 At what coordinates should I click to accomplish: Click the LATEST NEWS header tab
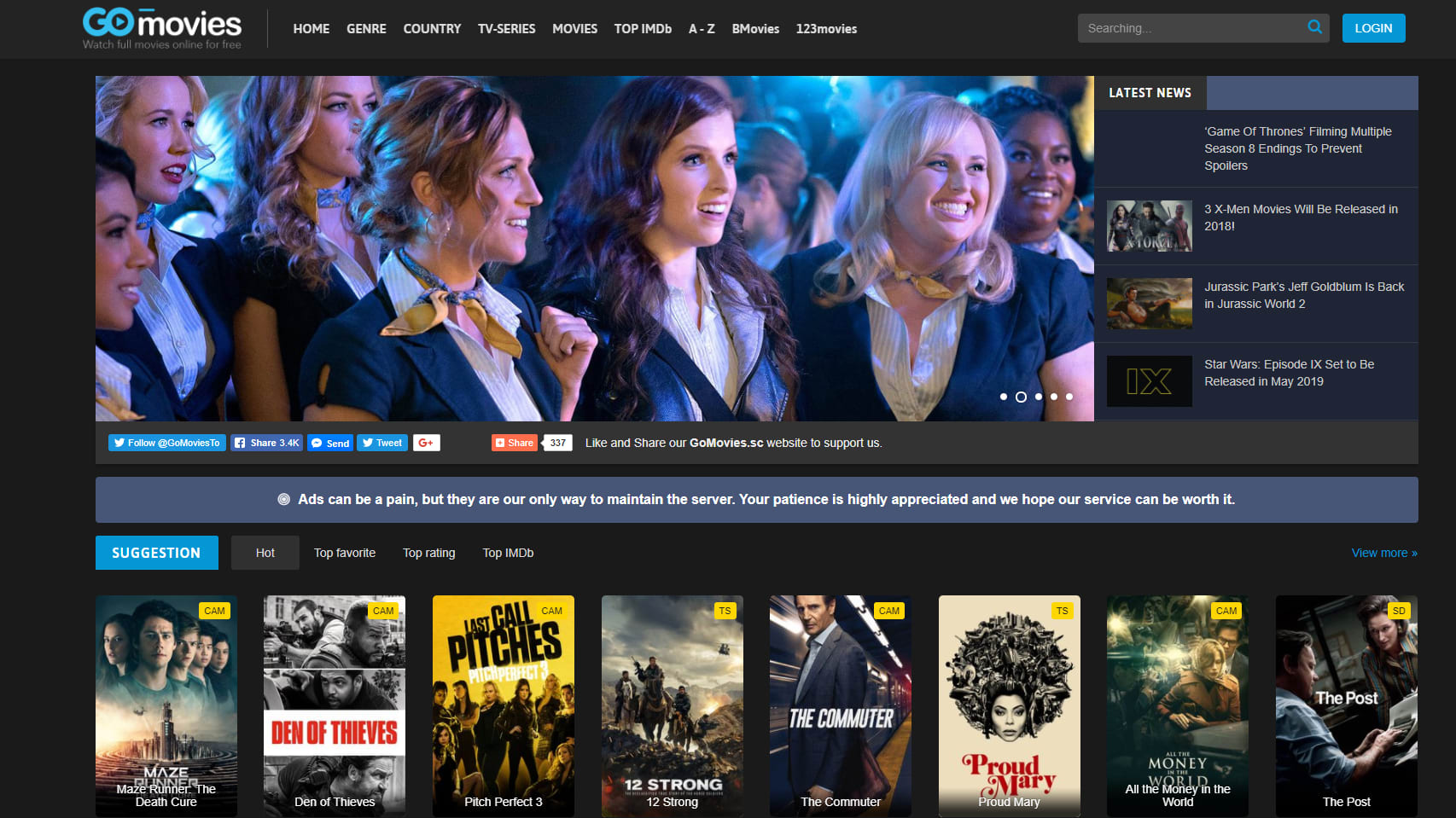pyautogui.click(x=1150, y=93)
